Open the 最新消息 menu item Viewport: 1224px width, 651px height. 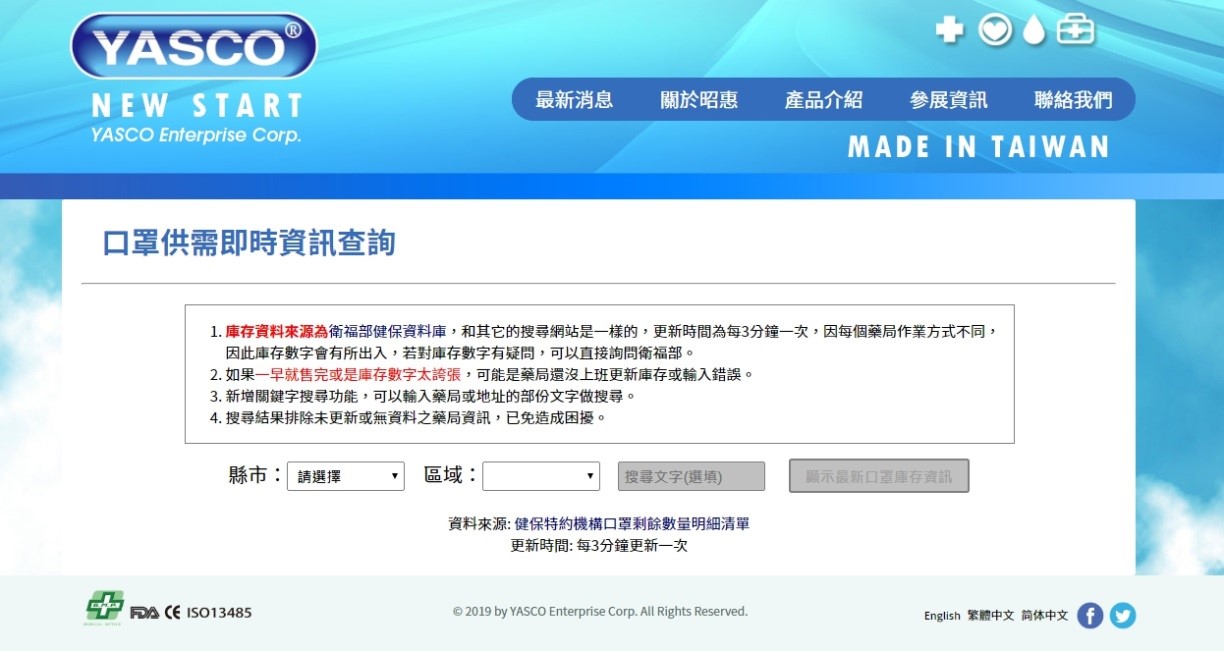(575, 100)
